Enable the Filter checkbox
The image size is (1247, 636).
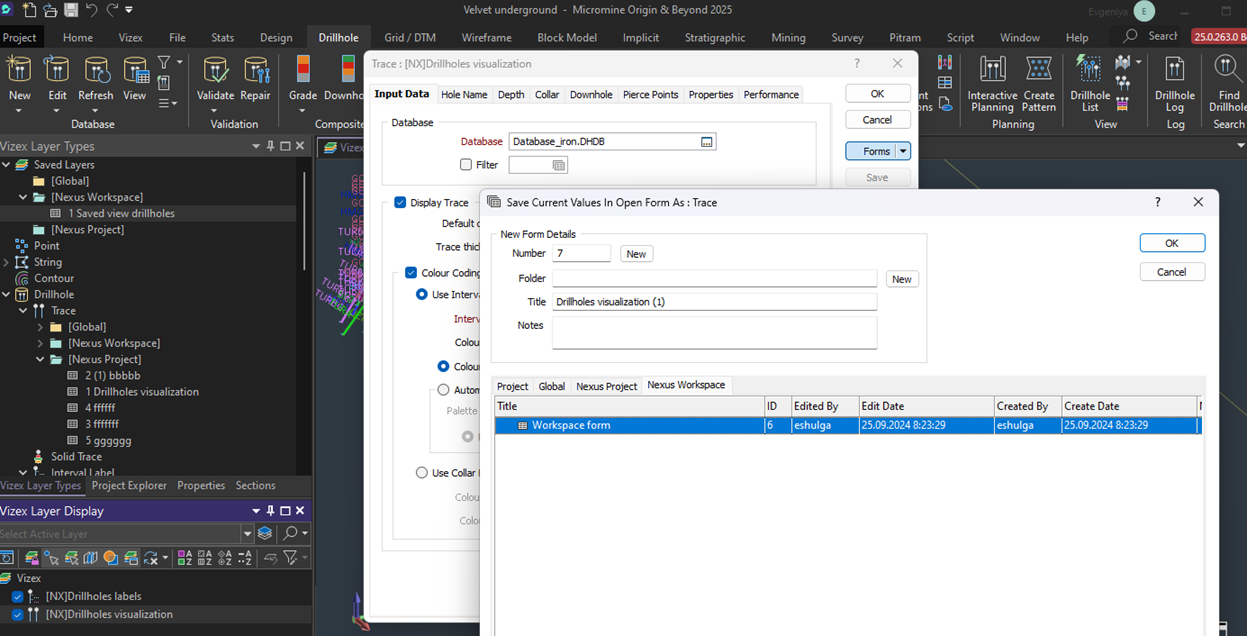(x=466, y=165)
